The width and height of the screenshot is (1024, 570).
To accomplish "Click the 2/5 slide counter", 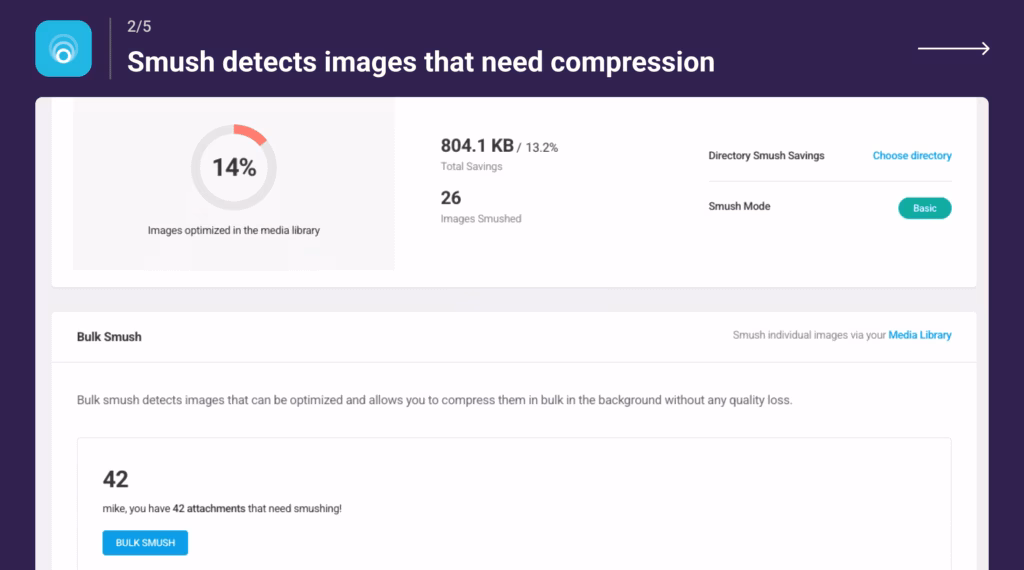I will click(139, 27).
